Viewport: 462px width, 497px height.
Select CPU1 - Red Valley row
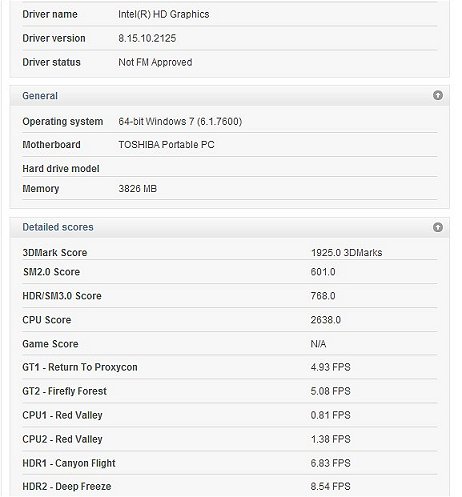click(230, 415)
